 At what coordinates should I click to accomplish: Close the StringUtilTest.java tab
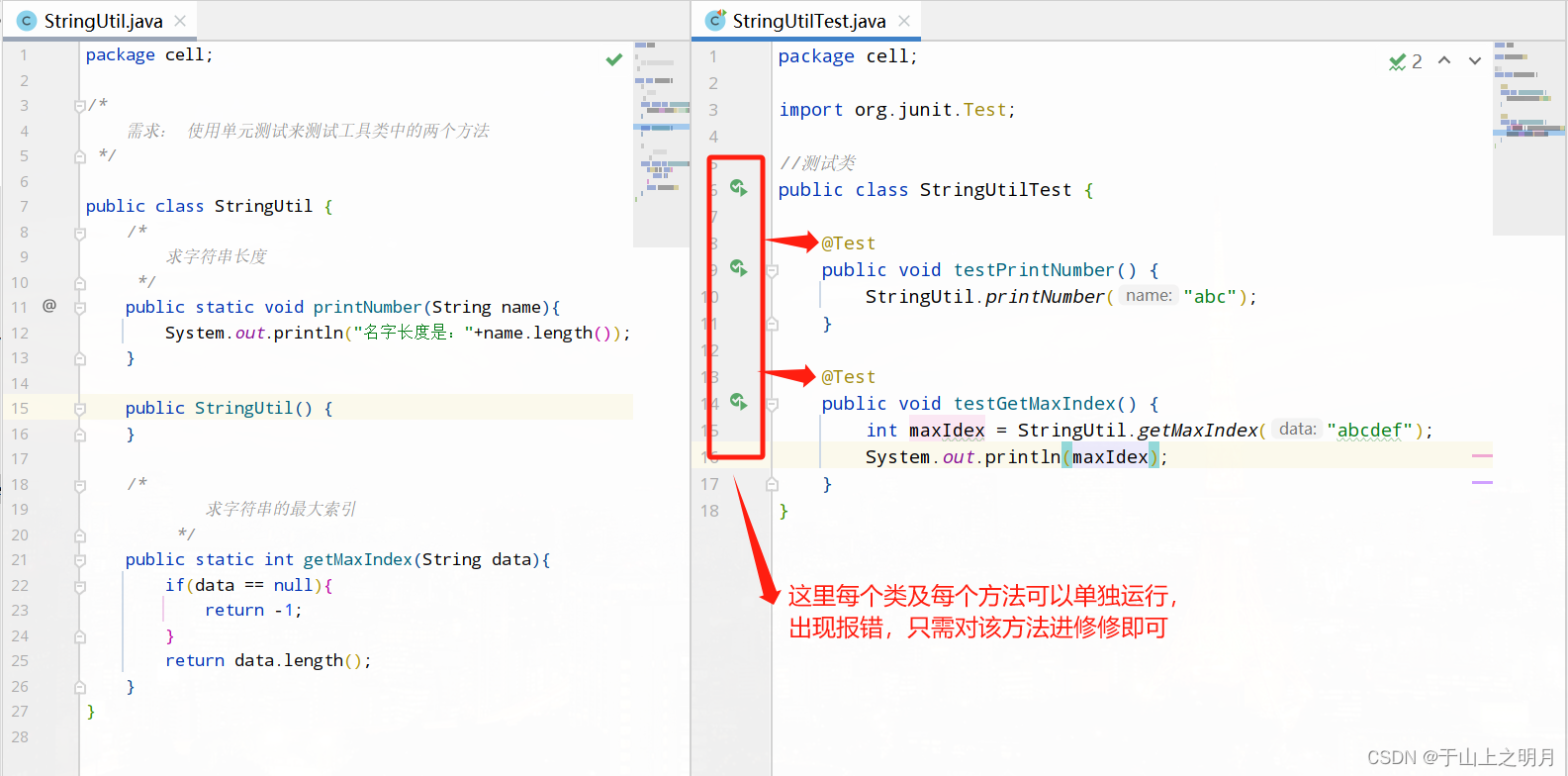tap(904, 21)
